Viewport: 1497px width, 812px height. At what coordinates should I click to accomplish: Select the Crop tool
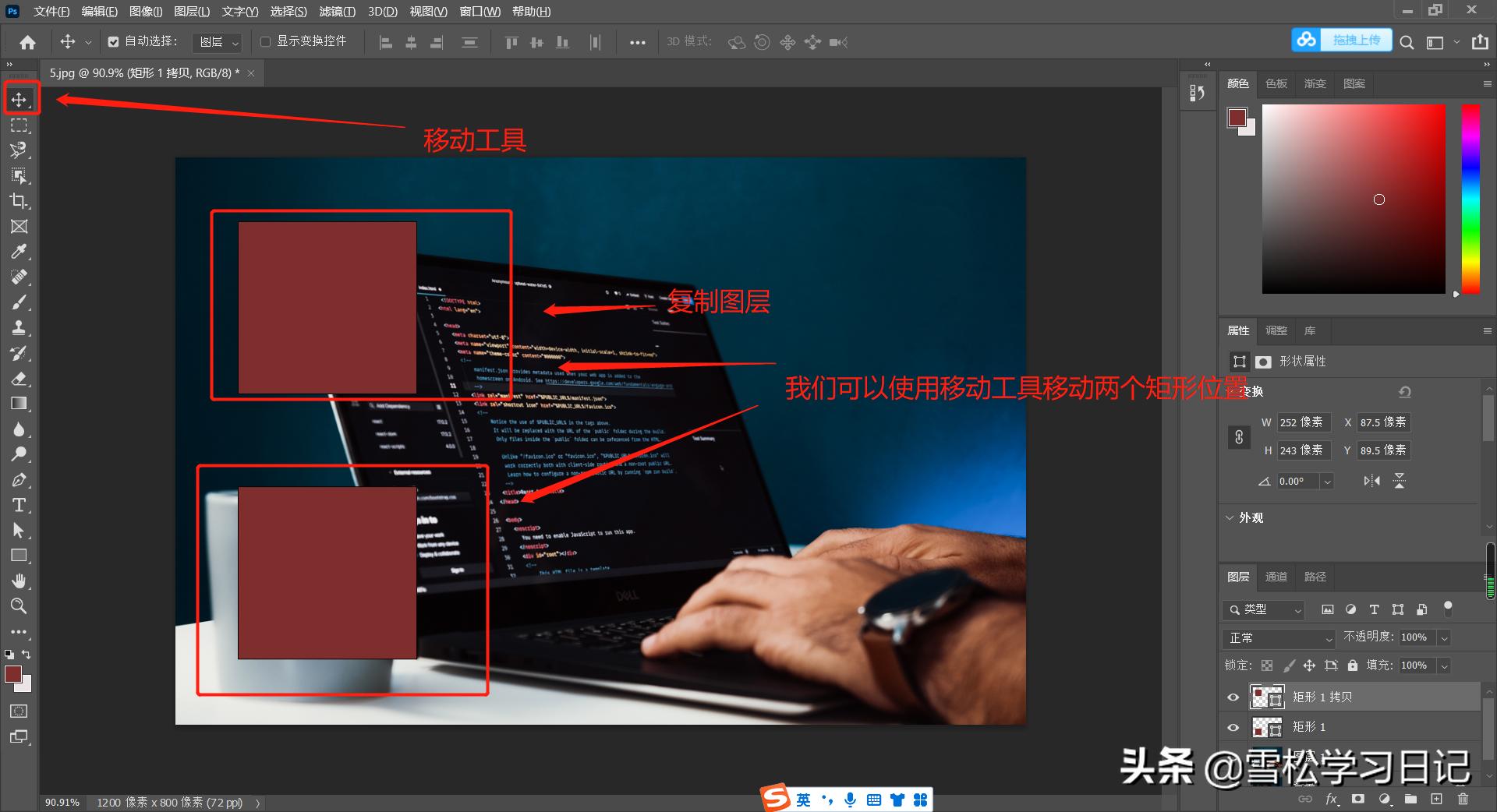[19, 201]
